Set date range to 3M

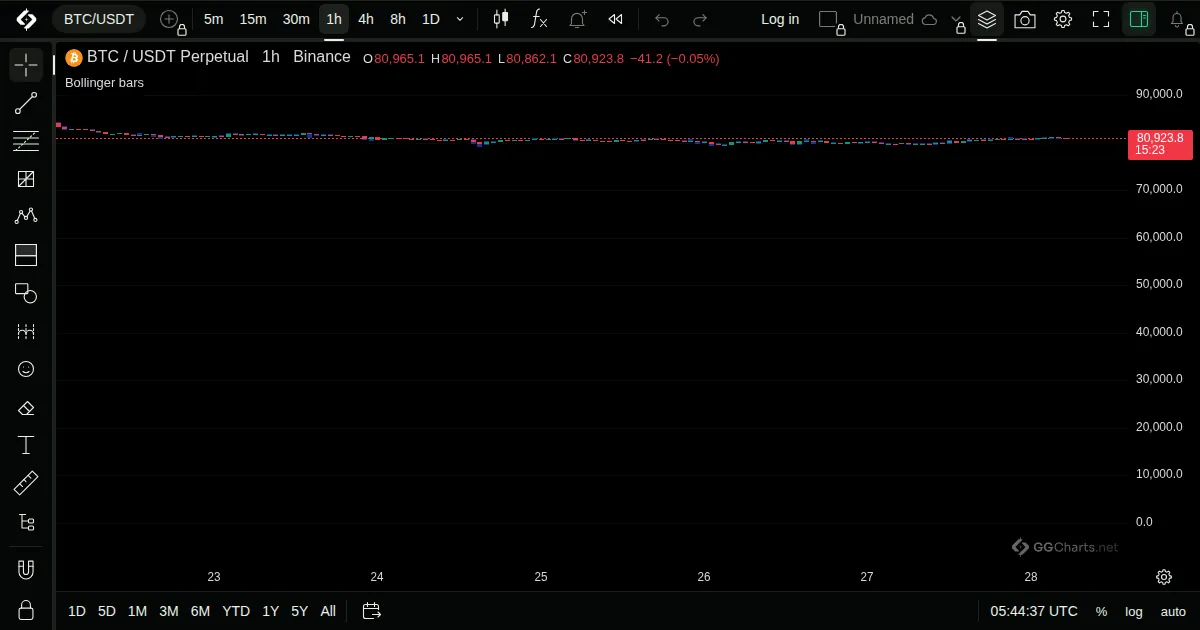tap(169, 611)
